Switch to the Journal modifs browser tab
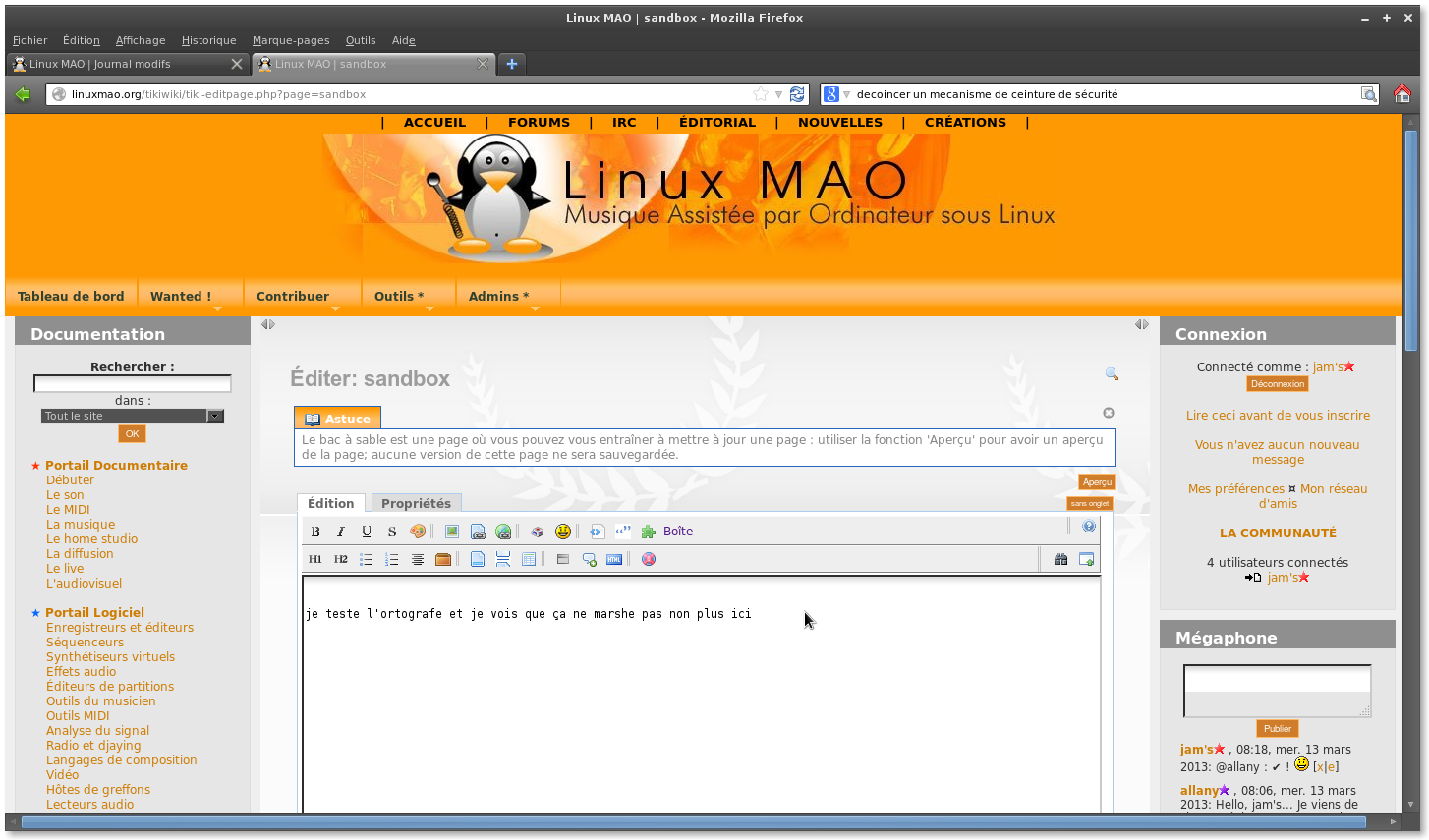 [x=128, y=64]
